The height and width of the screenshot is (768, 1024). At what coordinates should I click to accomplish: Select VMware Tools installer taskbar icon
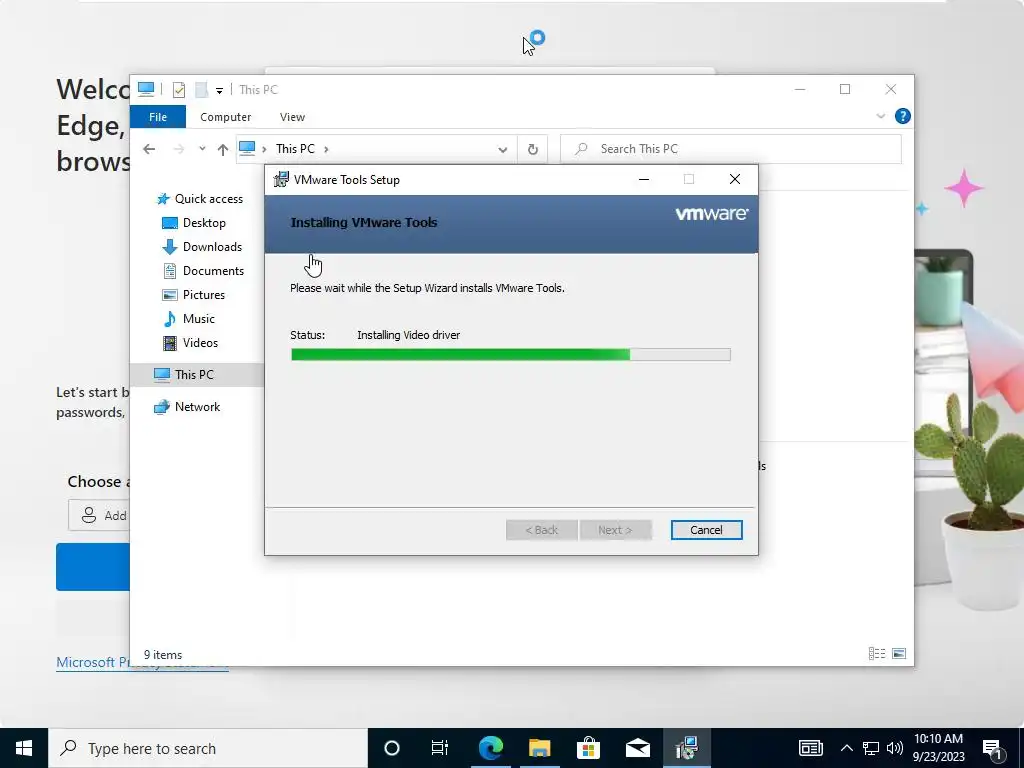pyautogui.click(x=686, y=748)
